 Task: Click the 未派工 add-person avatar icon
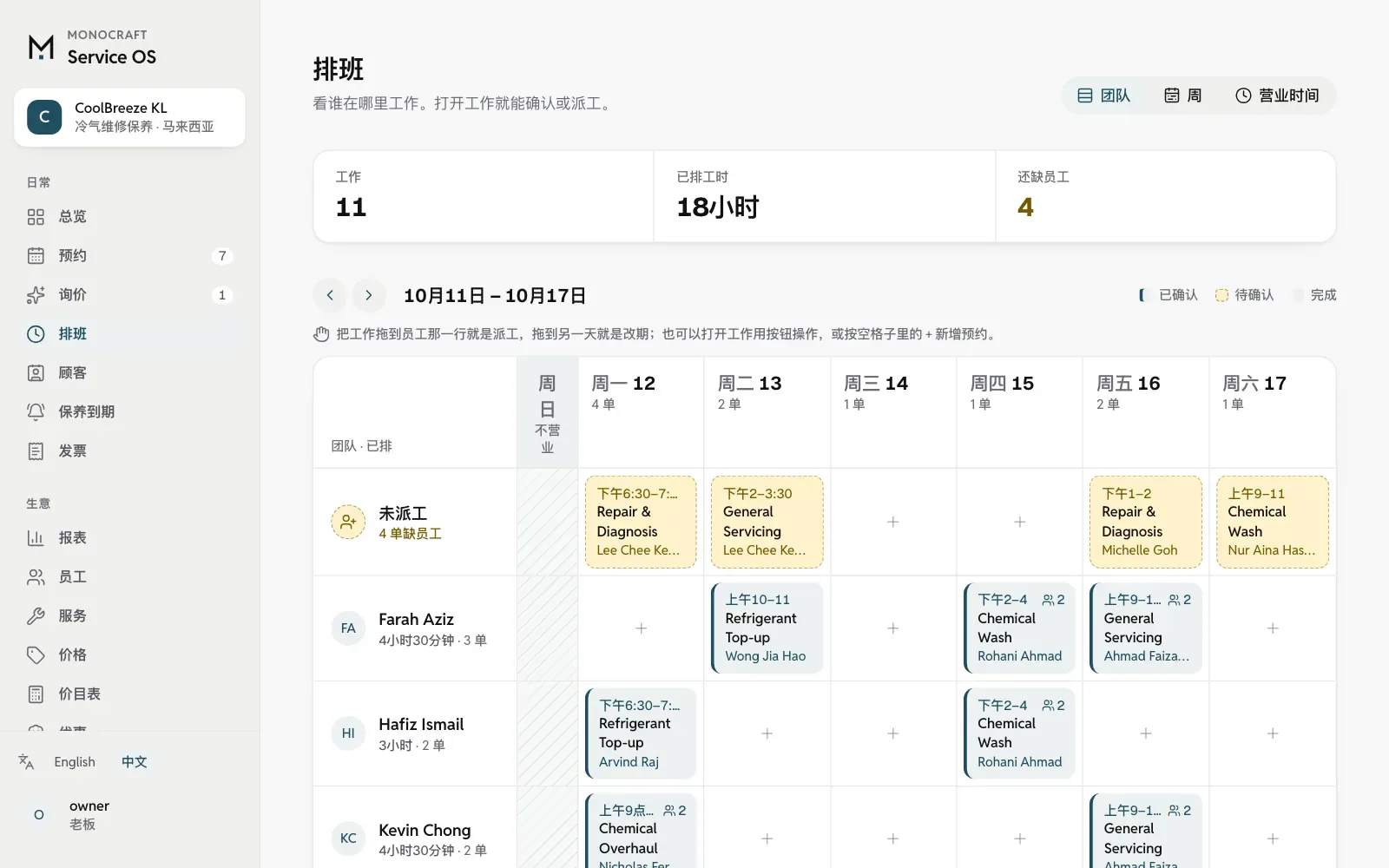pos(348,522)
